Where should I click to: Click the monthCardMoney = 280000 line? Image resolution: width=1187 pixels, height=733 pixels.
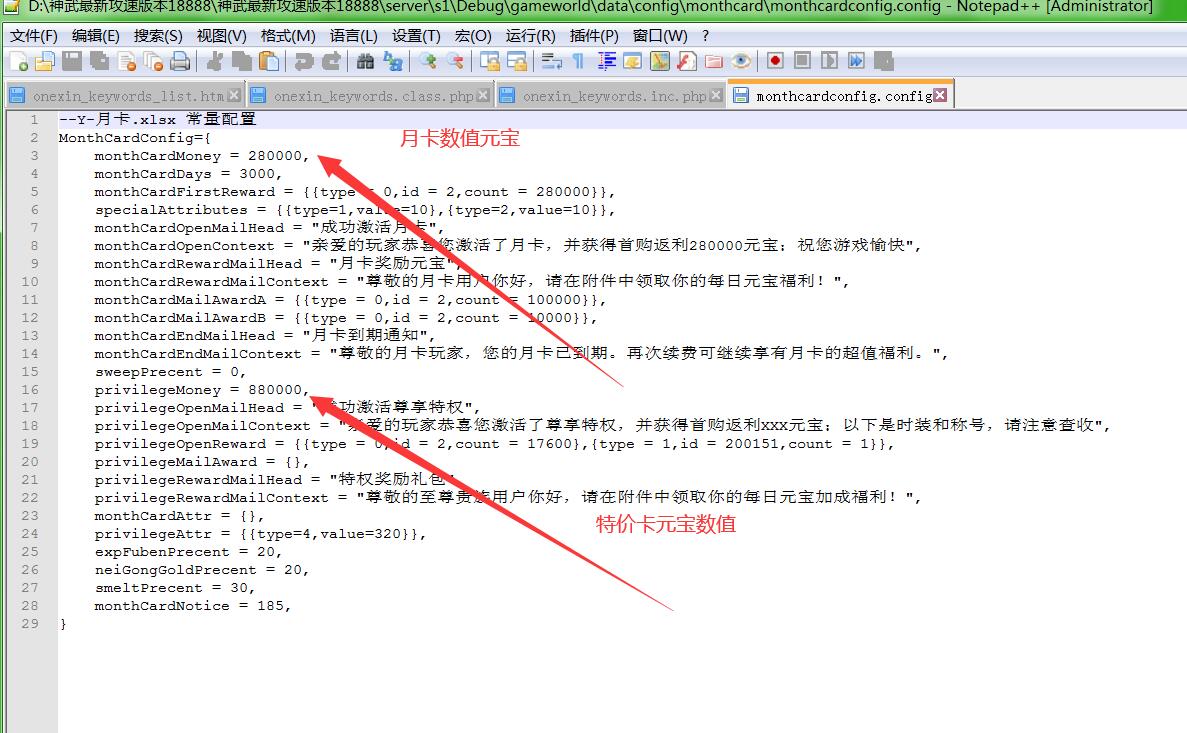(x=201, y=156)
